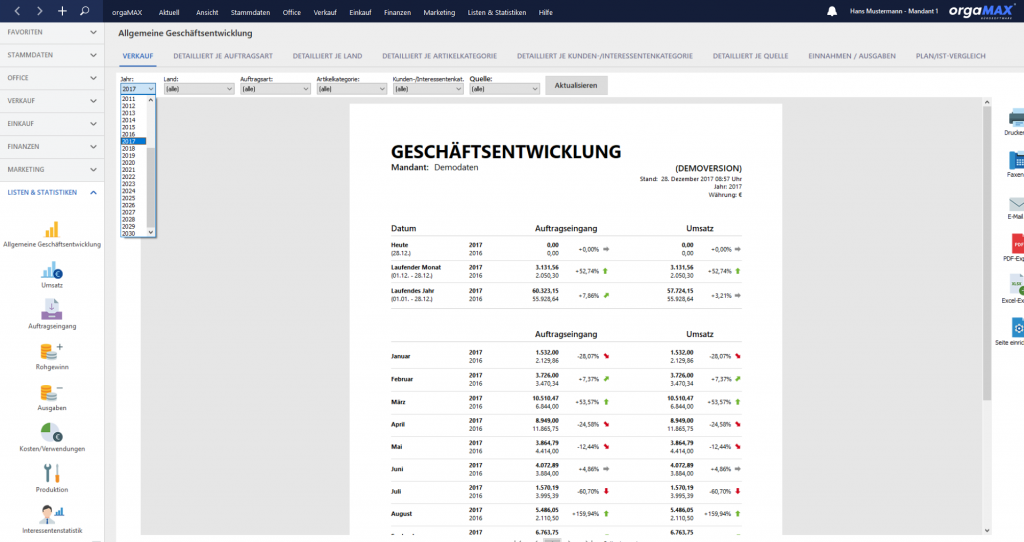Switch to Detailliert je Land tab
1024x542 pixels.
click(x=327, y=56)
